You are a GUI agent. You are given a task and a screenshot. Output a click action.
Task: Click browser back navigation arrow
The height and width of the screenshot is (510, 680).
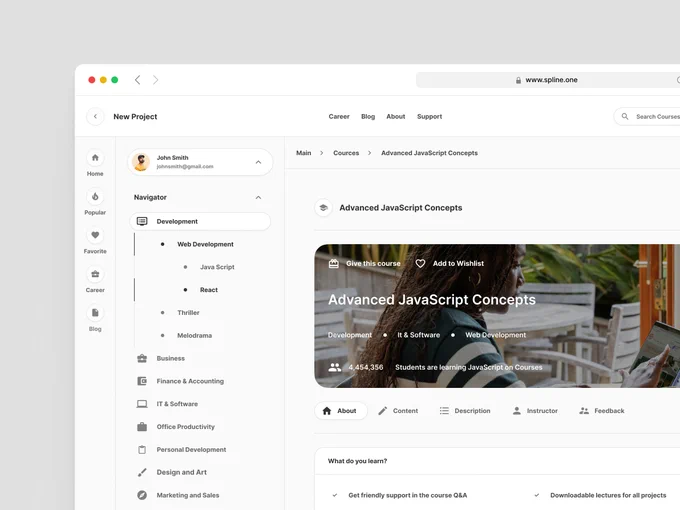(x=137, y=80)
